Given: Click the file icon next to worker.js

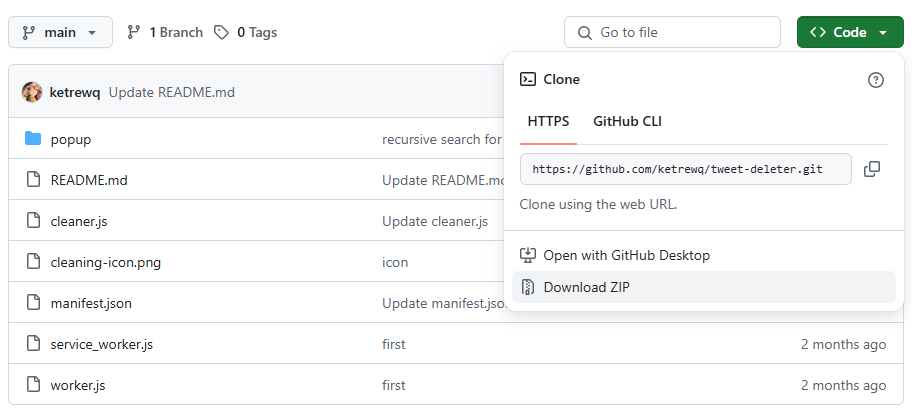Looking at the screenshot, I should click(34, 385).
